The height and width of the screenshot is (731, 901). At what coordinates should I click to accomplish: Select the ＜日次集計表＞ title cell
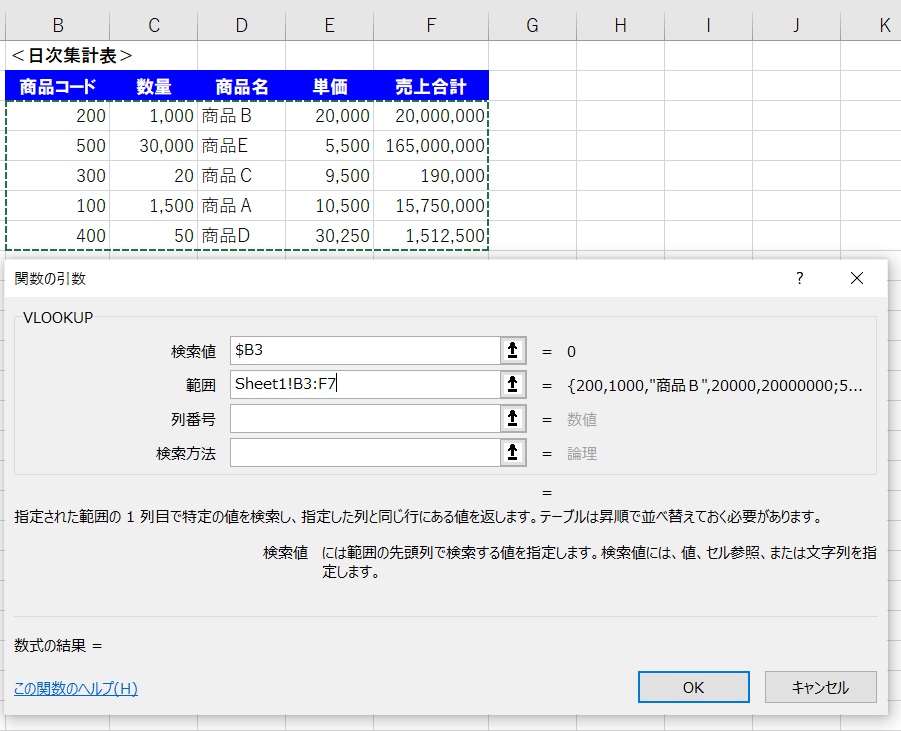pyautogui.click(x=72, y=56)
